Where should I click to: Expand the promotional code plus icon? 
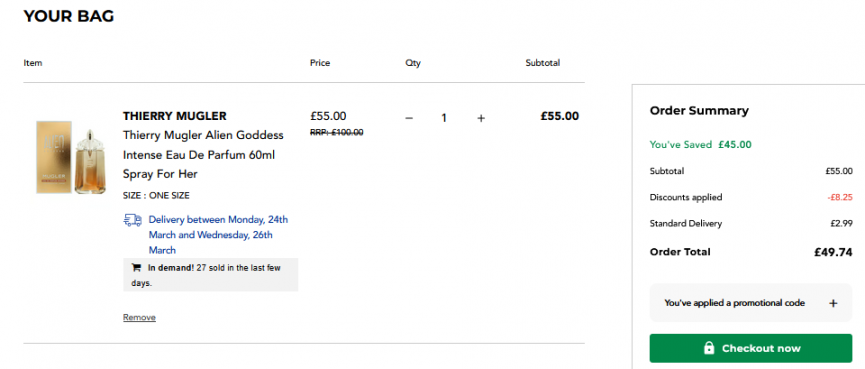(833, 303)
